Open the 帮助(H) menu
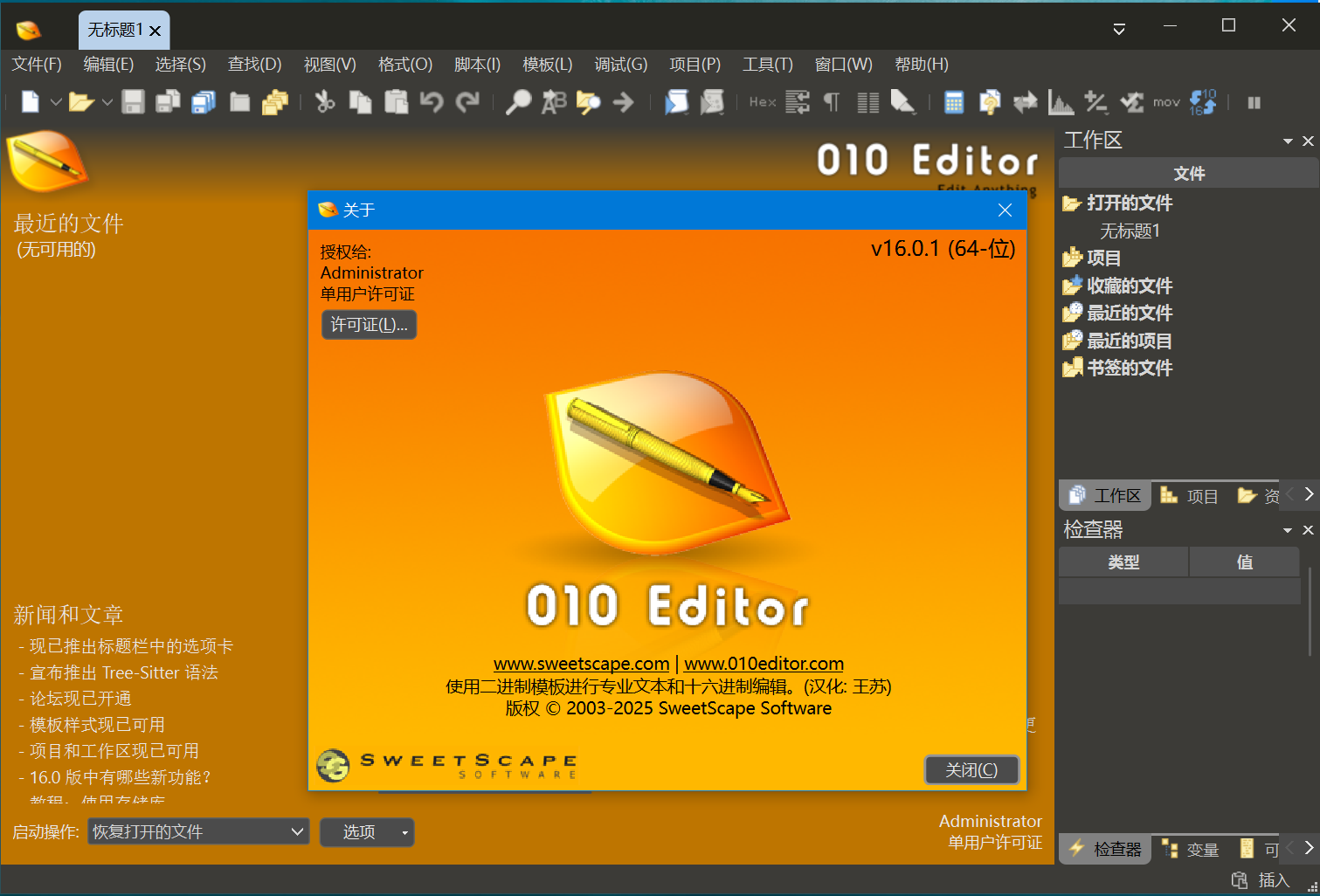Viewport: 1320px width, 896px height. [x=921, y=65]
